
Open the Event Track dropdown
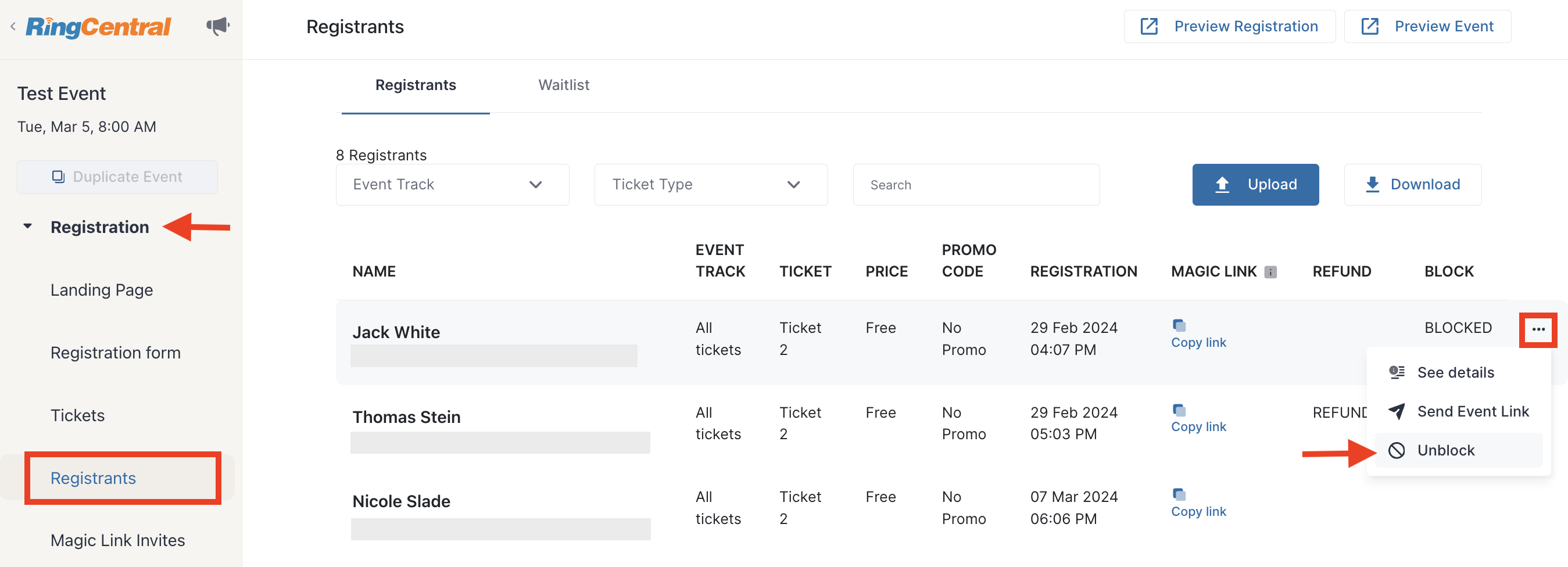[452, 184]
